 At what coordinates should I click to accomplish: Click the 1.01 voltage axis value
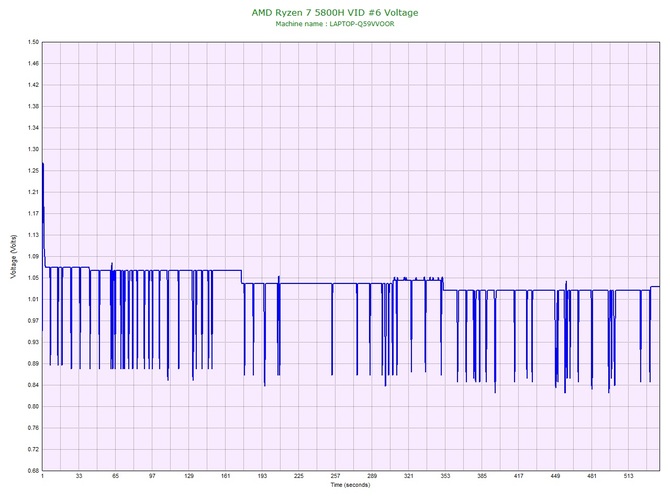33,299
